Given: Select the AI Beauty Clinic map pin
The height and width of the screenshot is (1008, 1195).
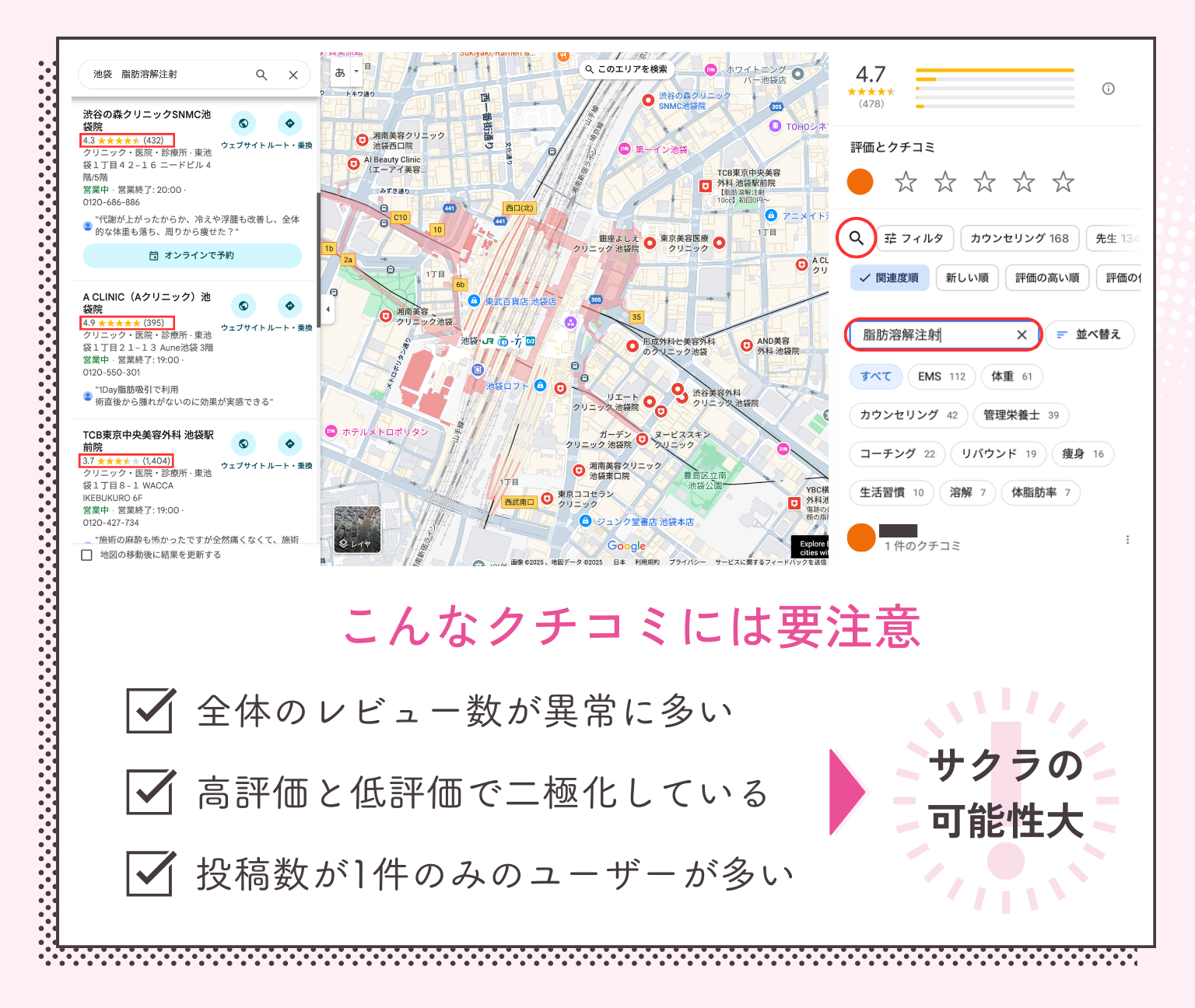Looking at the screenshot, I should coord(353,164).
